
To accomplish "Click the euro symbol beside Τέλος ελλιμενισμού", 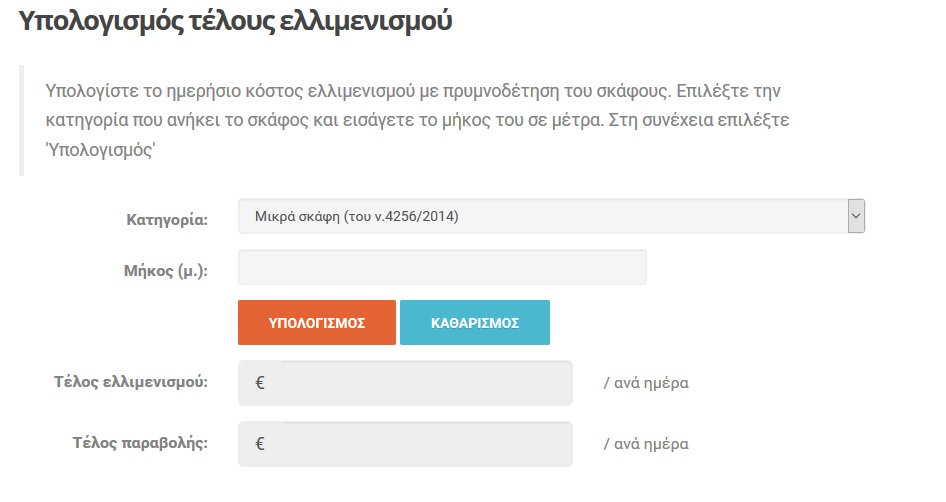I will coord(260,383).
